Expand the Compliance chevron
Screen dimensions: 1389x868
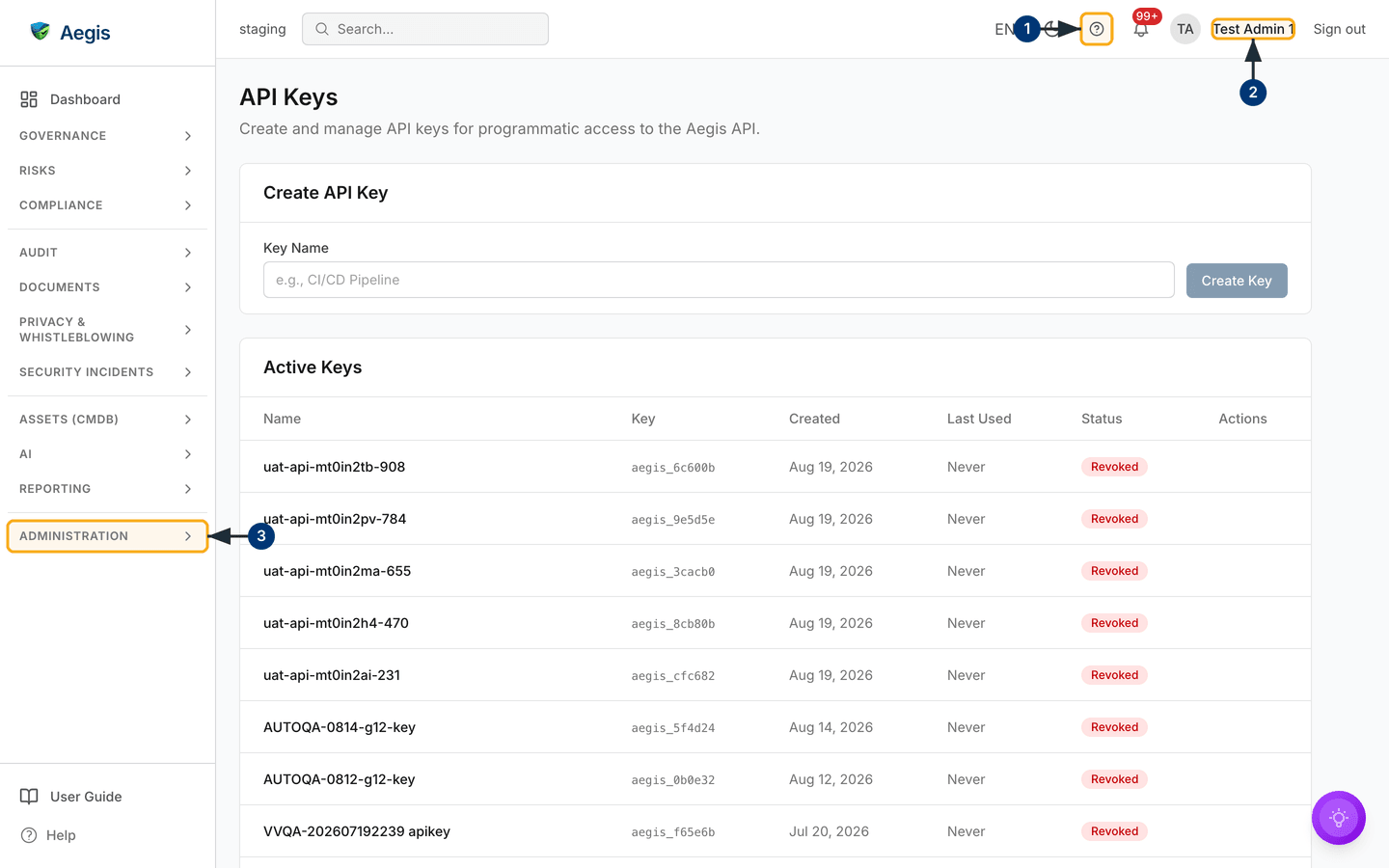pyautogui.click(x=188, y=205)
